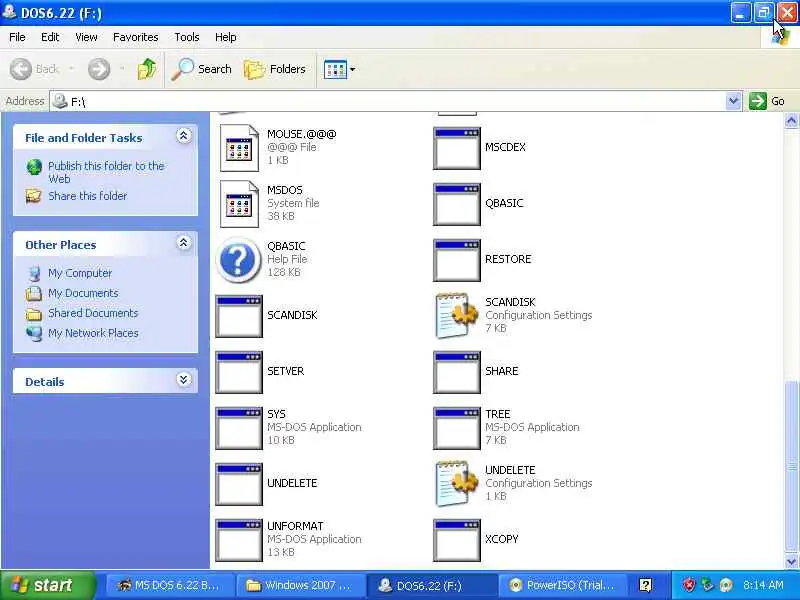Click the 8:14 AM clock
800x600 pixels.
[x=763, y=585]
